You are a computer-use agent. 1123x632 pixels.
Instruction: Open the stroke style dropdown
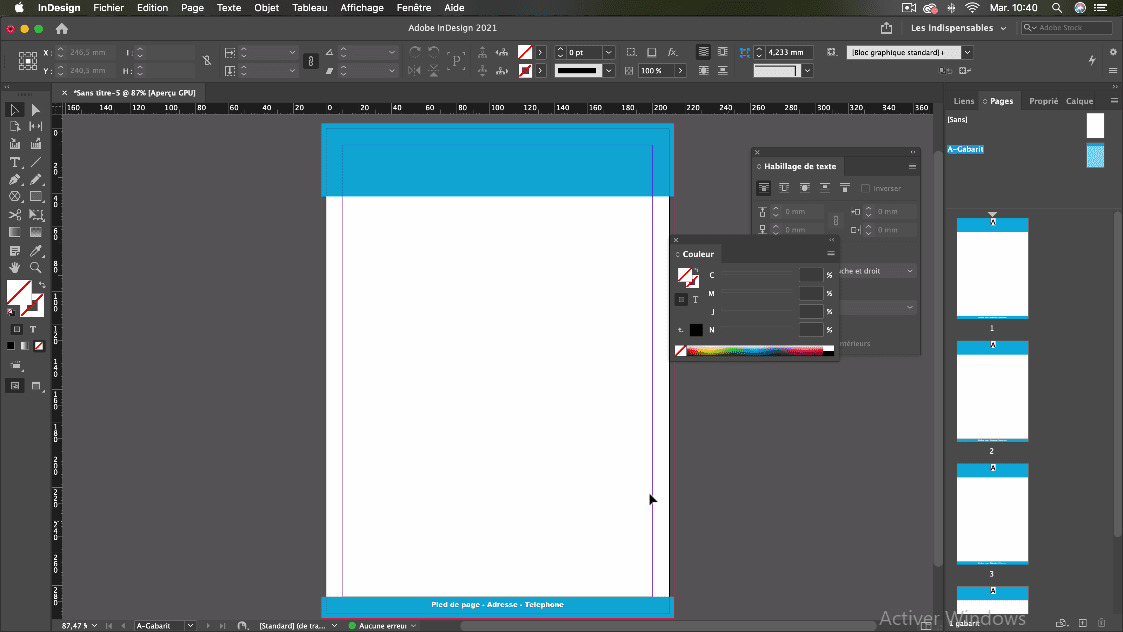coord(609,71)
